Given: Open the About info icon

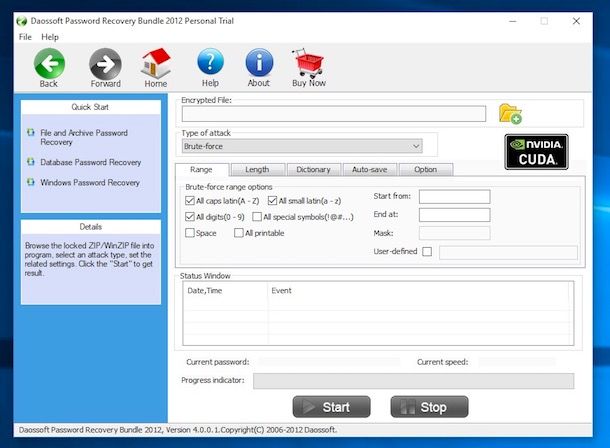Looking at the screenshot, I should pos(259,62).
